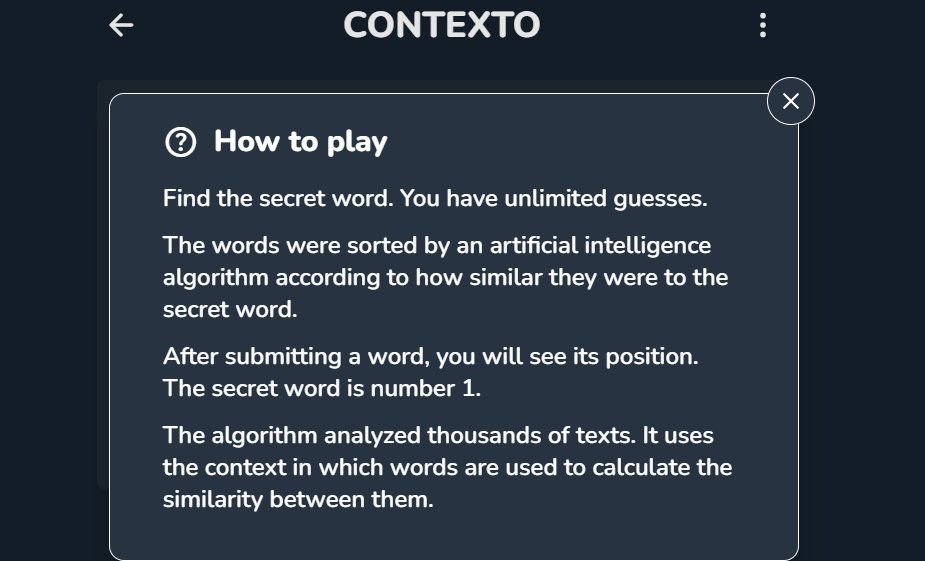Click the text line 'secret word.'
Image resolution: width=925 pixels, height=561 pixels.
tap(230, 309)
